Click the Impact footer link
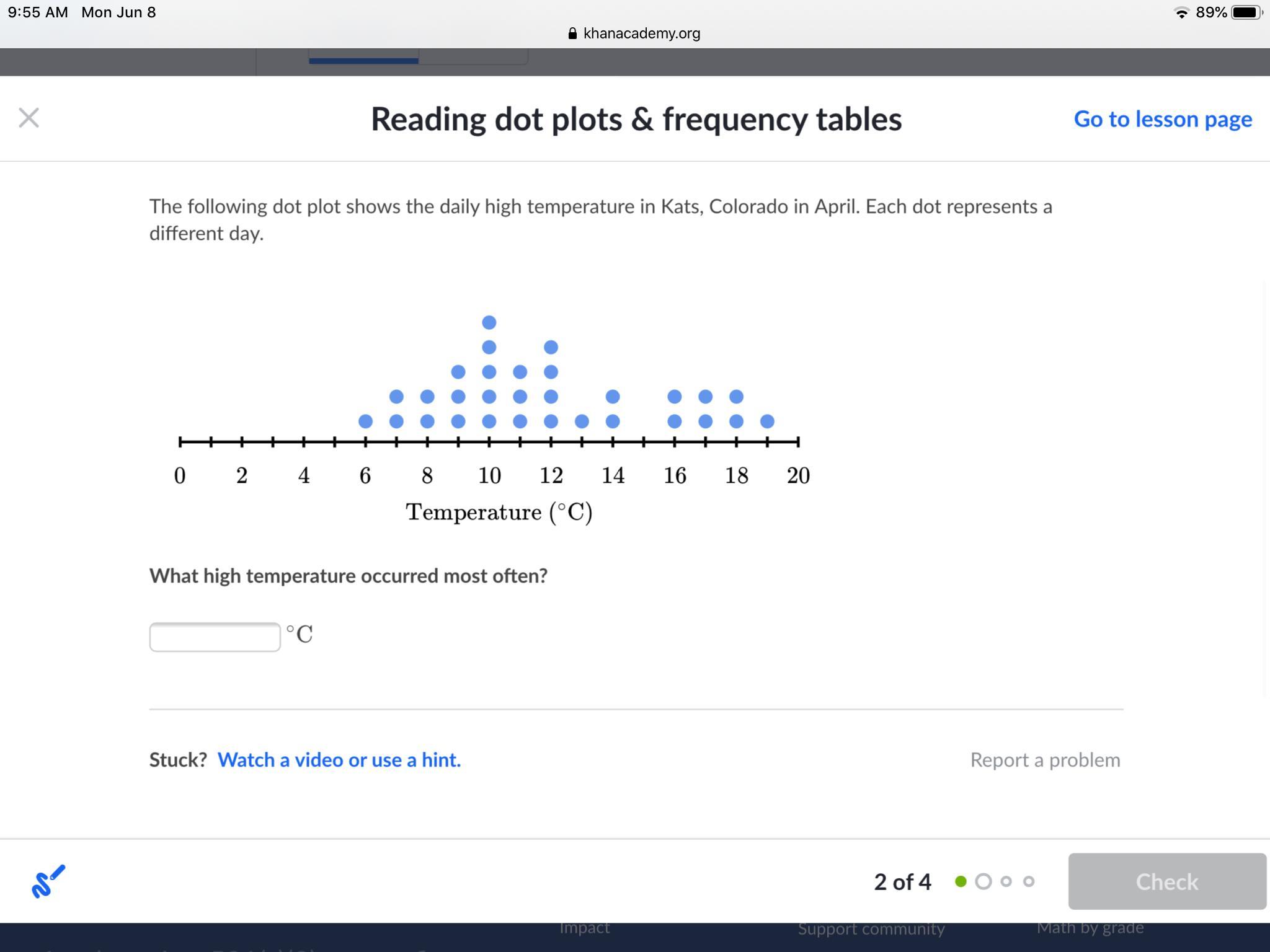Image resolution: width=1270 pixels, height=952 pixels. pyautogui.click(x=584, y=927)
